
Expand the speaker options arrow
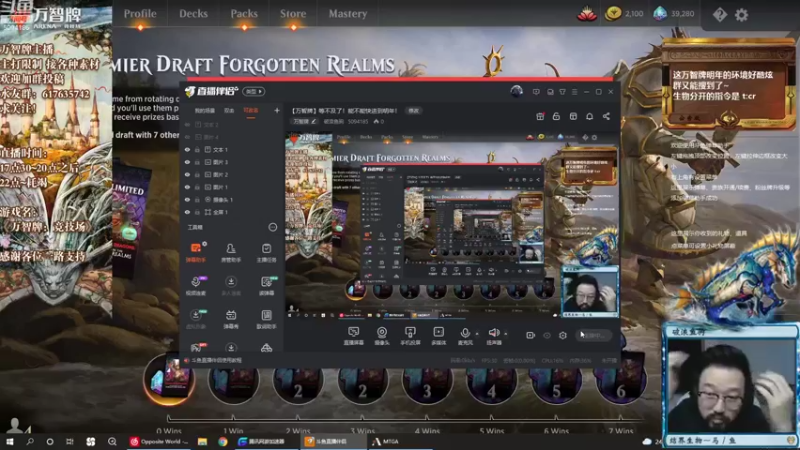click(x=506, y=334)
